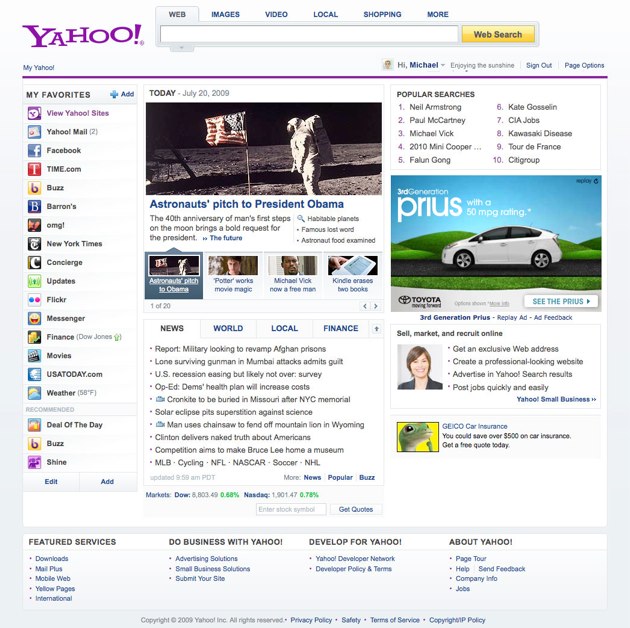
Task: Click the Edit favorites button
Action: (x=51, y=482)
